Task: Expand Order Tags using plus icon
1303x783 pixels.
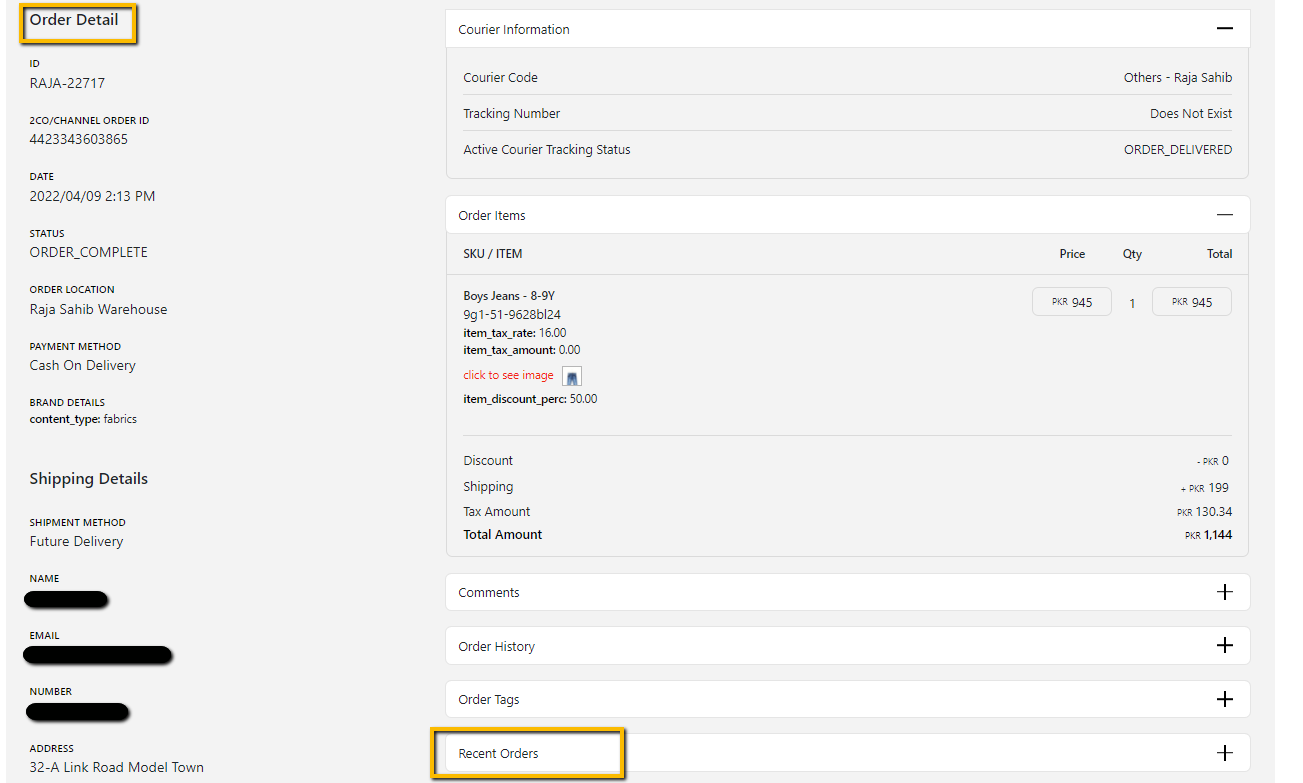Action: point(1224,699)
